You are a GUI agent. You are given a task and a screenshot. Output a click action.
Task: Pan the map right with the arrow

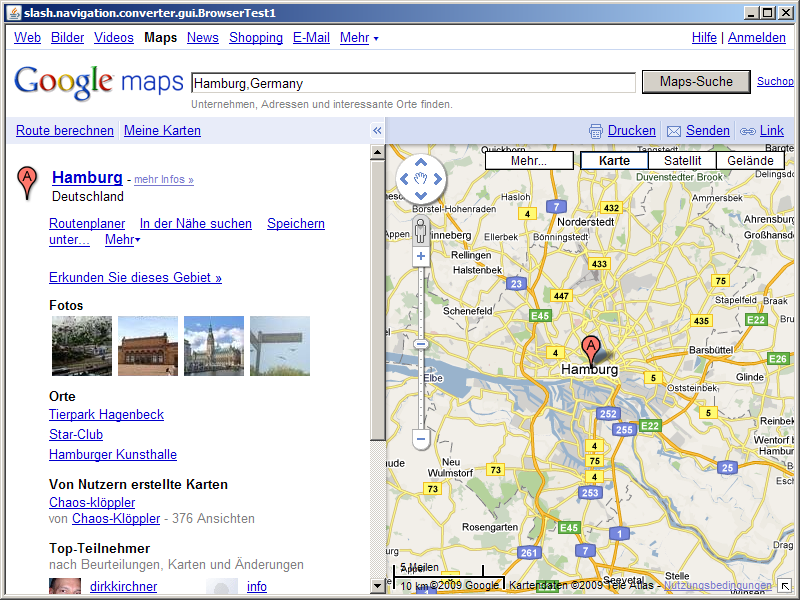point(437,179)
